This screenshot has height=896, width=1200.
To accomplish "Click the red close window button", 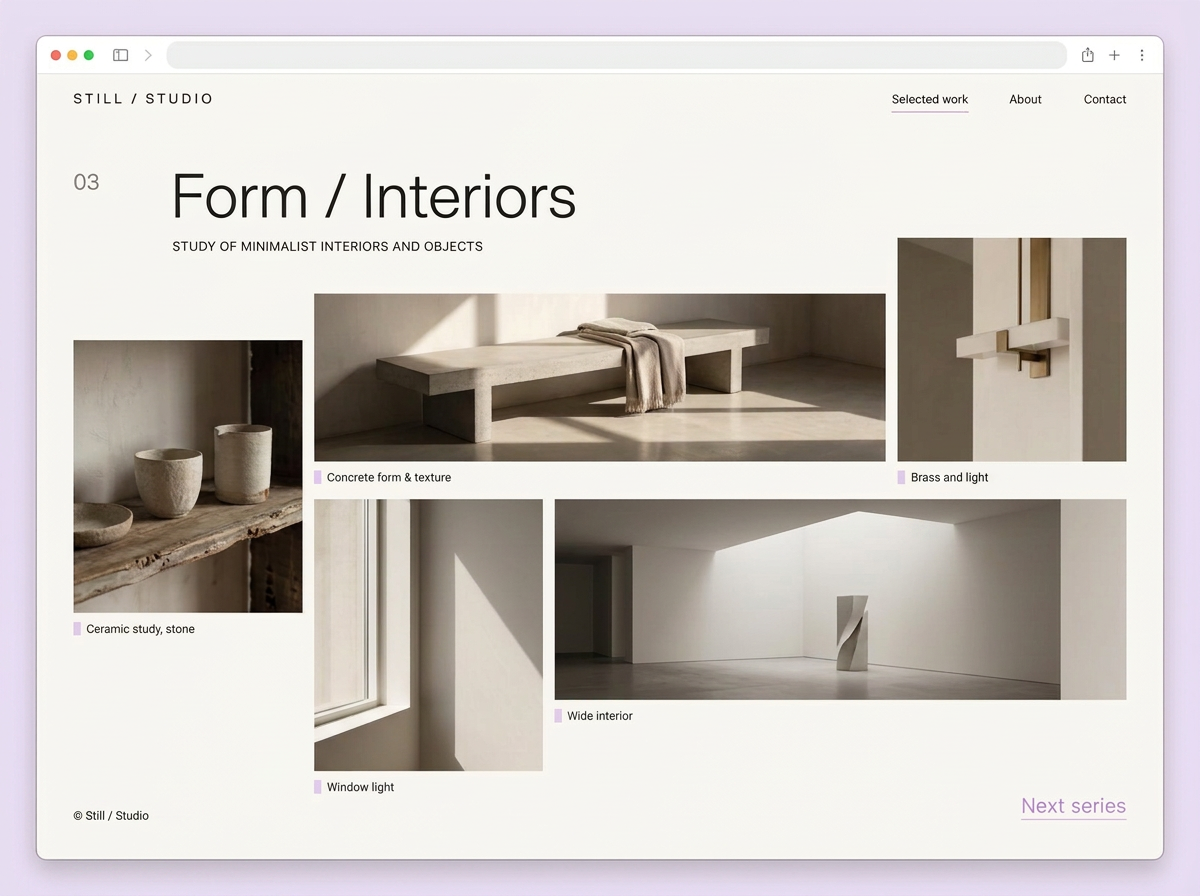I will [x=56, y=55].
